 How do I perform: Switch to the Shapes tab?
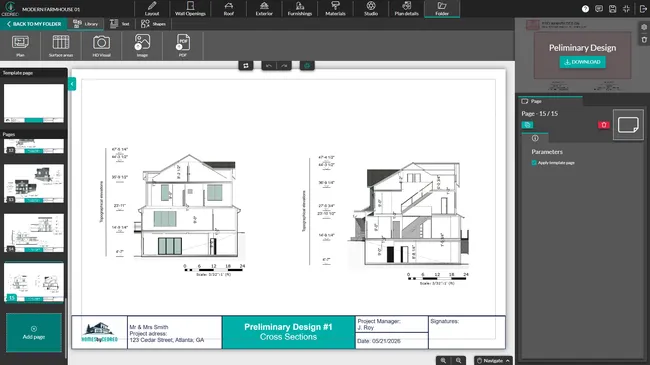(x=153, y=24)
